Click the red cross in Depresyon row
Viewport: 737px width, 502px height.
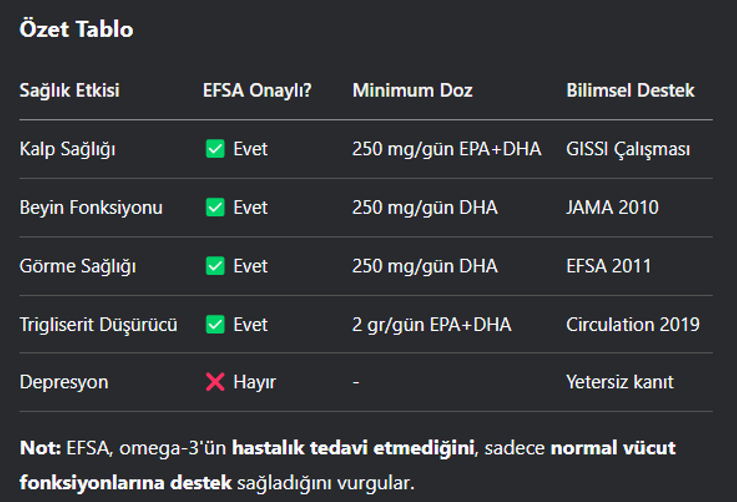pyautogui.click(x=215, y=382)
